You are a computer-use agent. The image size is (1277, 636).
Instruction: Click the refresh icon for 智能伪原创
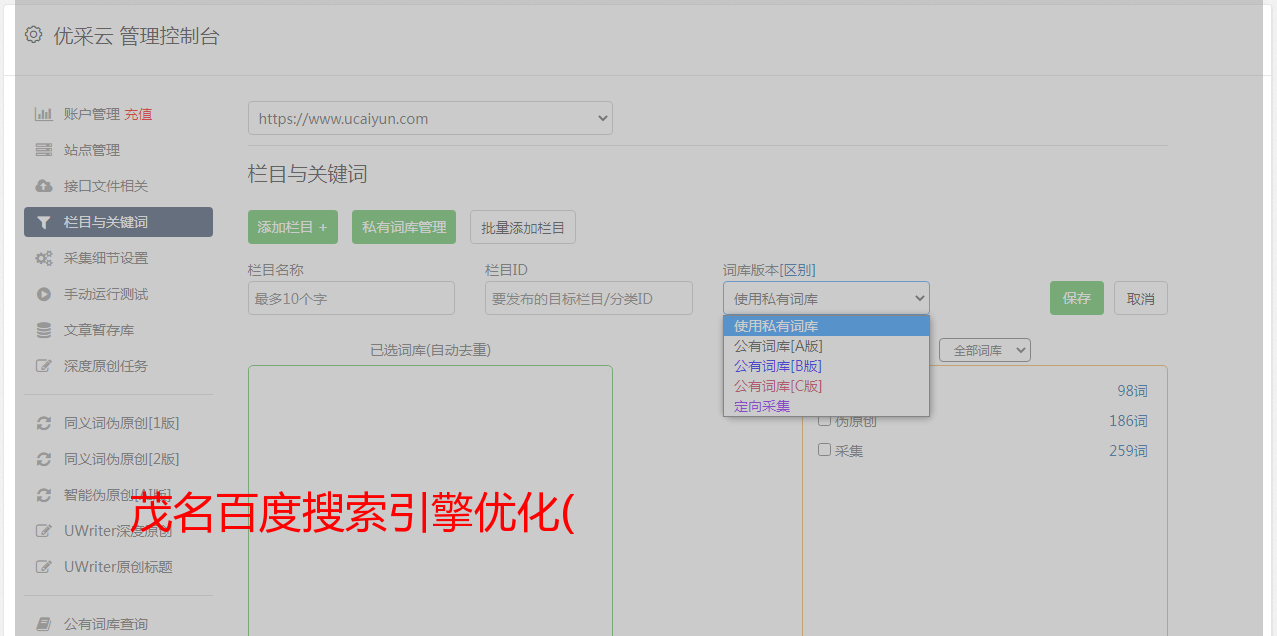43,495
